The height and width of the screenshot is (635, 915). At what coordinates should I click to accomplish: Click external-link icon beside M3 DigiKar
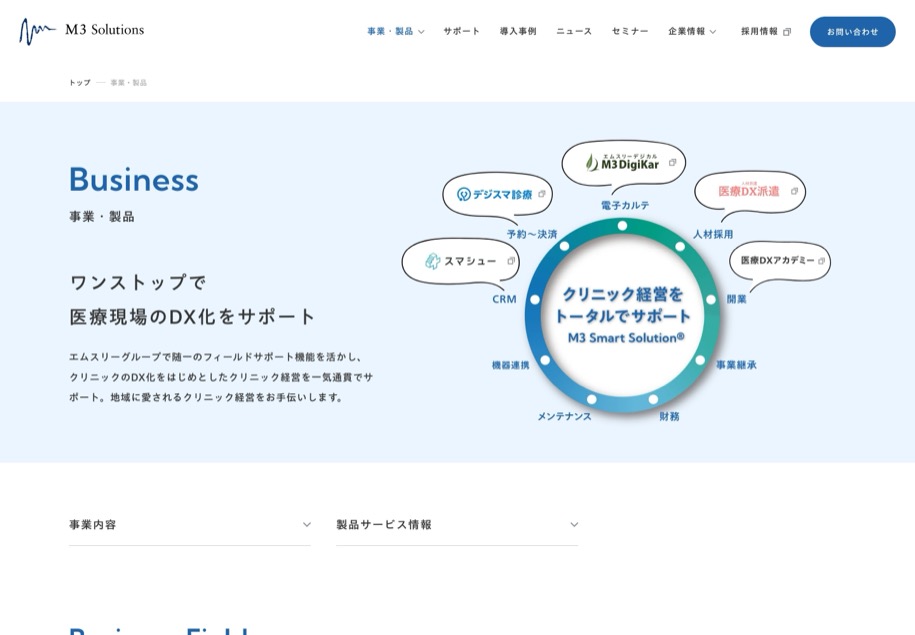point(672,163)
